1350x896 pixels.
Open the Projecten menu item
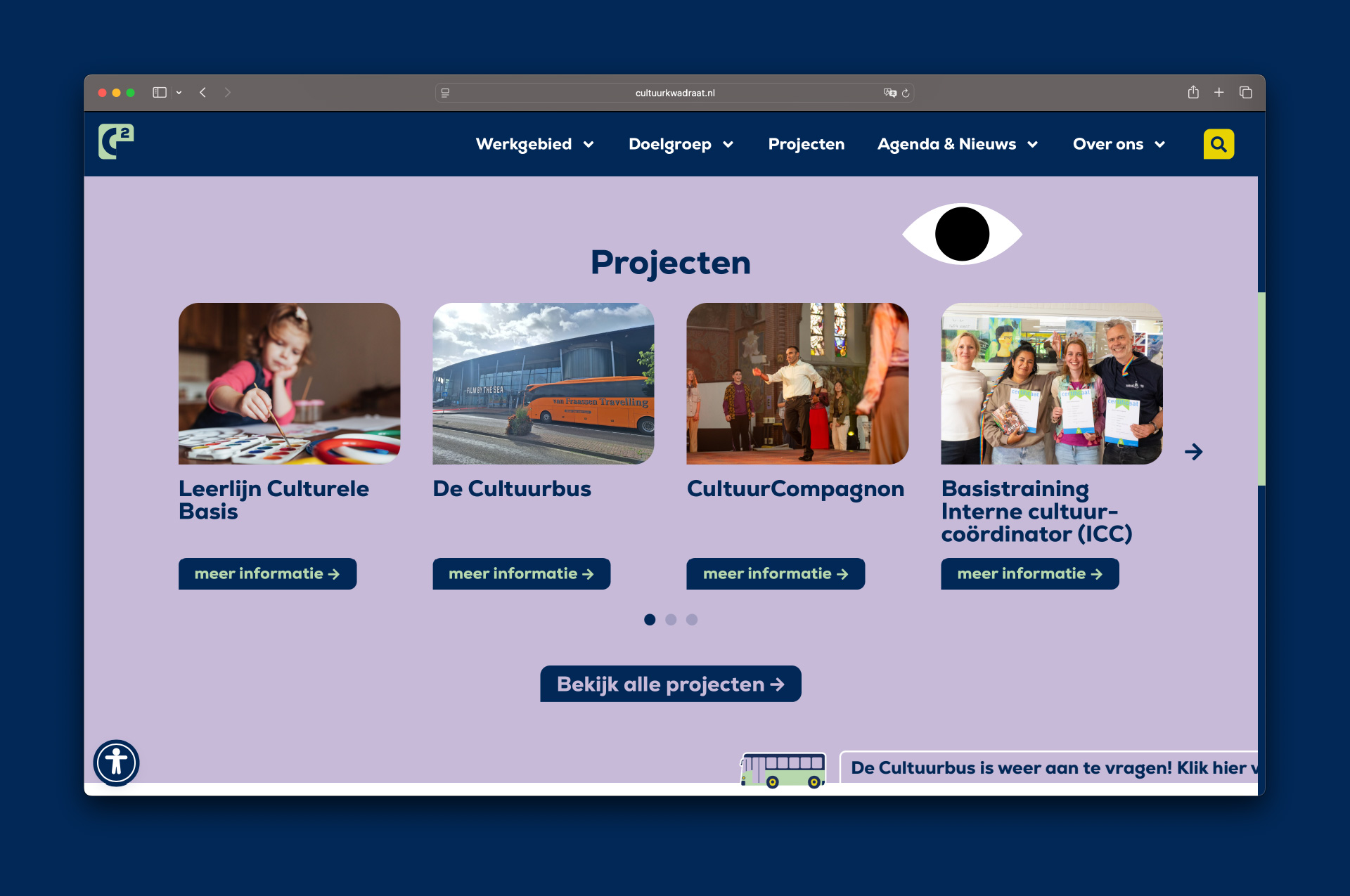(x=806, y=144)
